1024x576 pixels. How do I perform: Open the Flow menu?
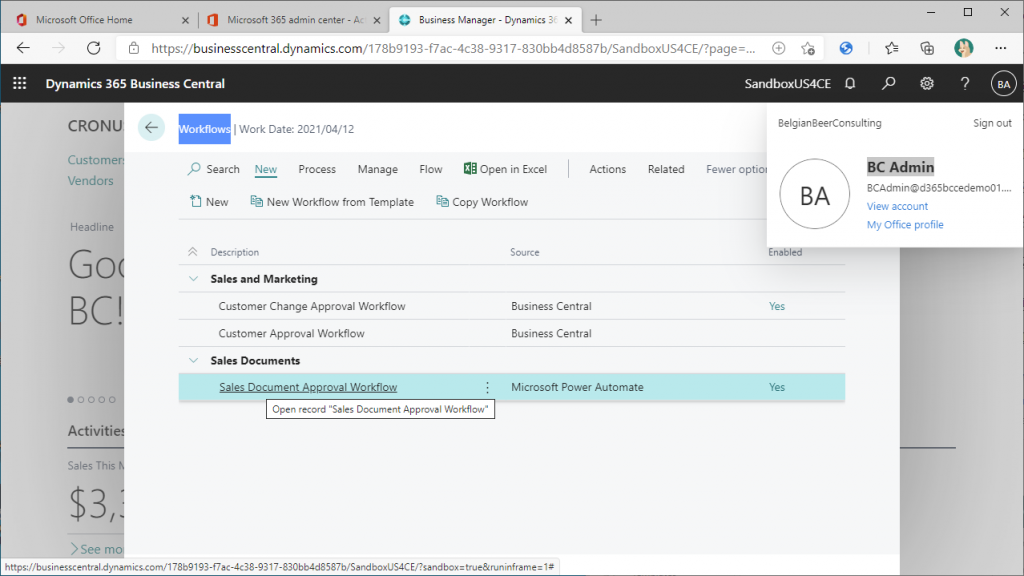(x=430, y=169)
